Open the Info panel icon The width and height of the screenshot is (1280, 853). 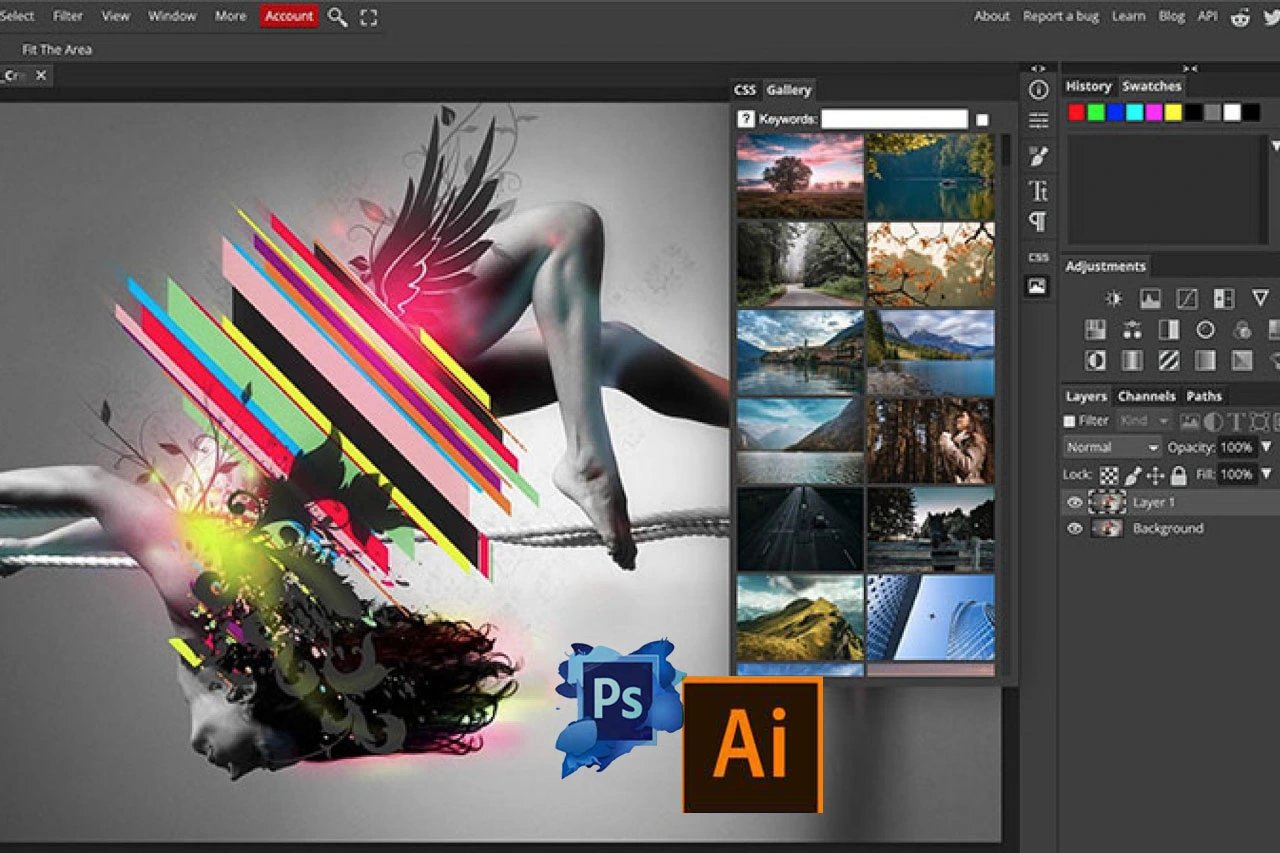1039,90
